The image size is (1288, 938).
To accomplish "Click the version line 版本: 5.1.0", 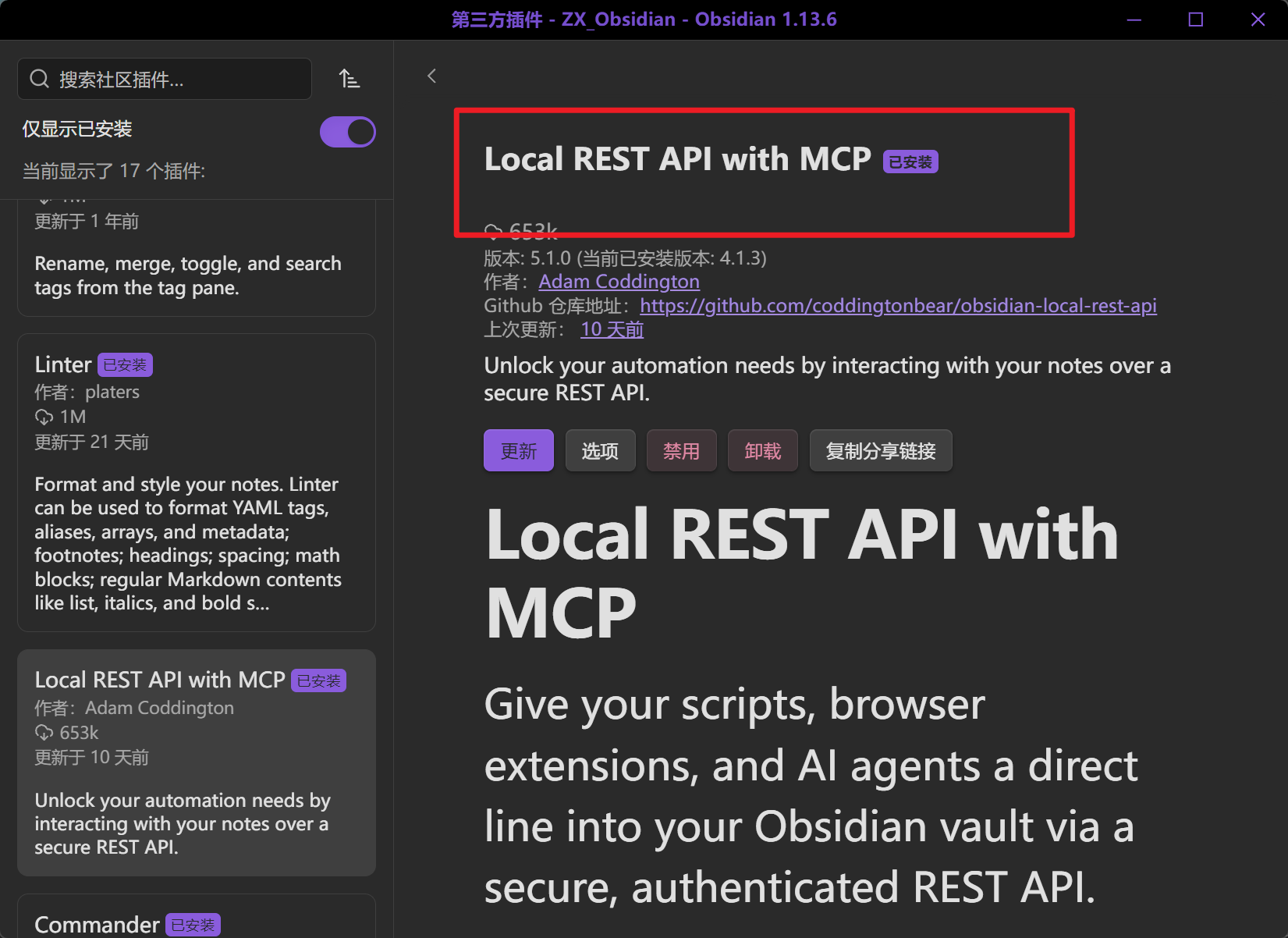I will coord(625,258).
